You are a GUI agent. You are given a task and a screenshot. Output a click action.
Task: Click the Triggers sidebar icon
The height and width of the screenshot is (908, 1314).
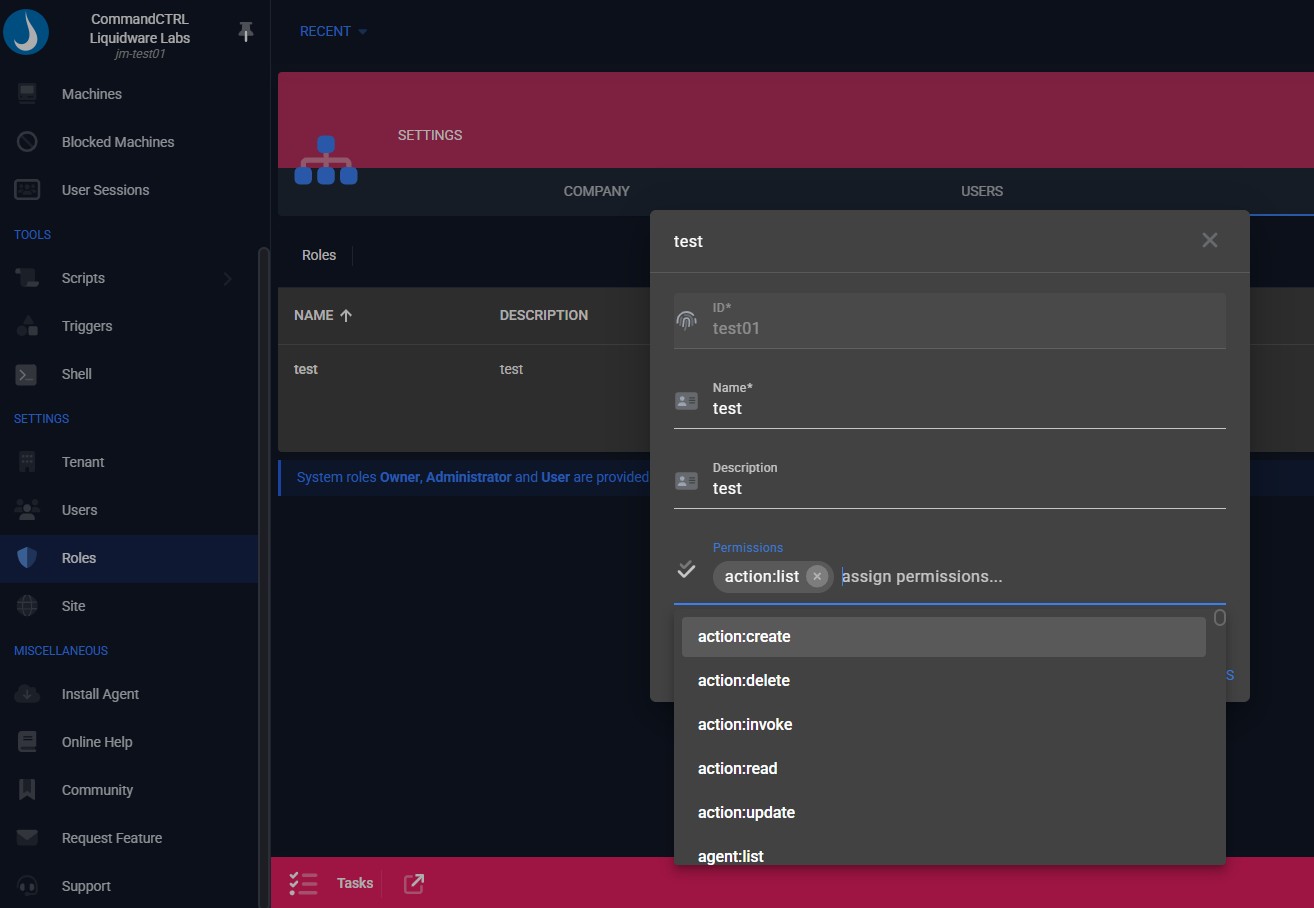pyautogui.click(x=27, y=326)
